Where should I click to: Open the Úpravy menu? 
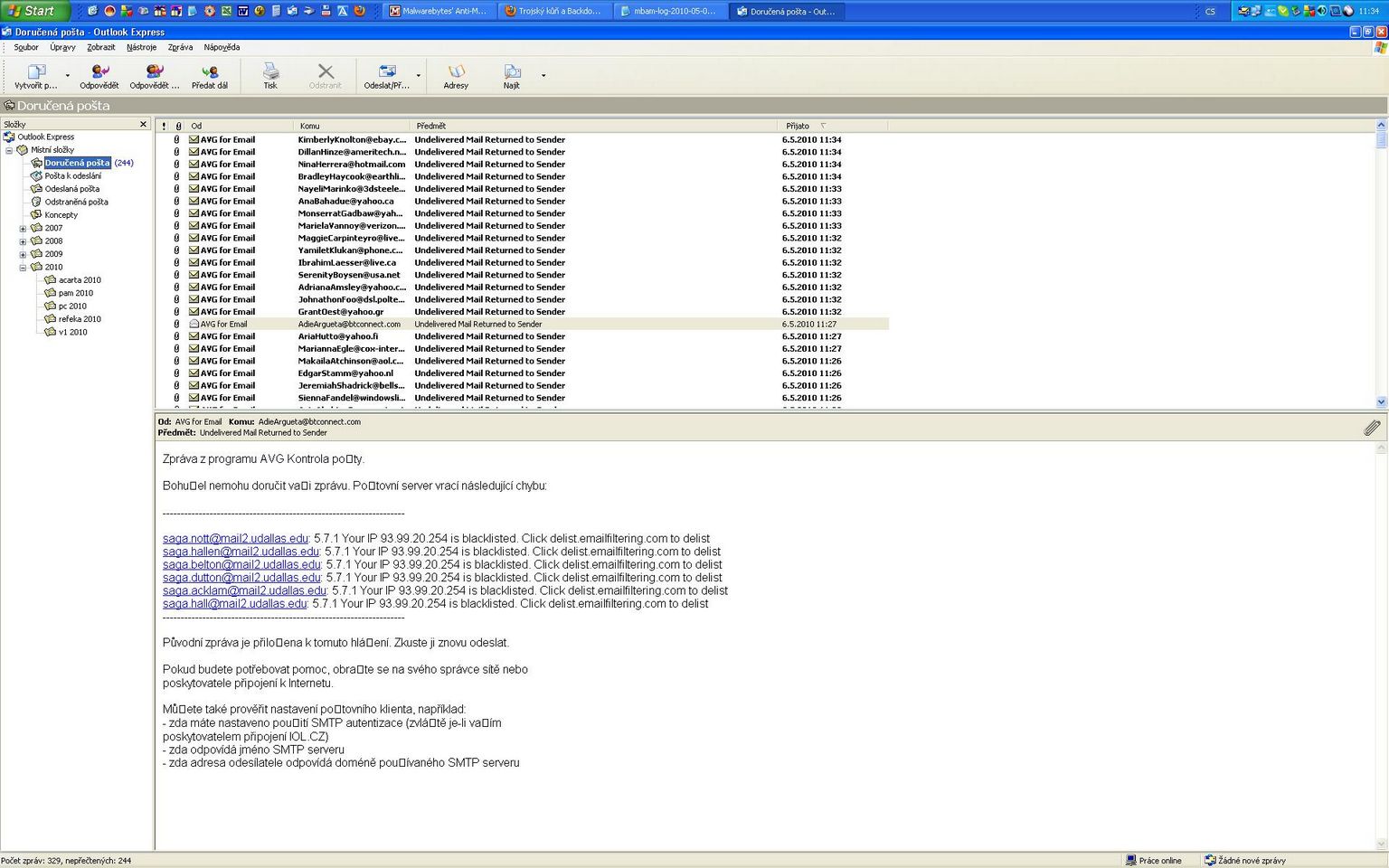[62, 47]
